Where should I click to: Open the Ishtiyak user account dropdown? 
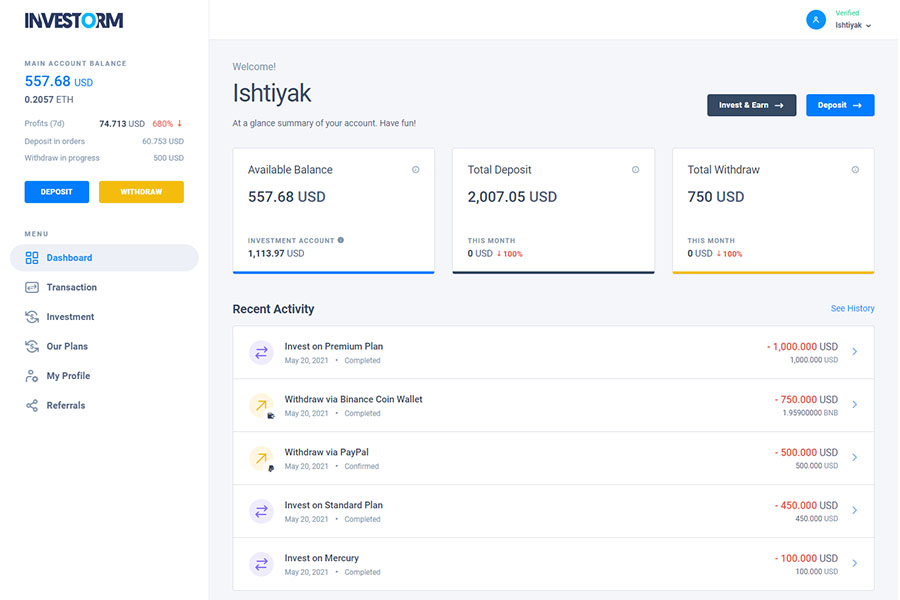pos(853,25)
